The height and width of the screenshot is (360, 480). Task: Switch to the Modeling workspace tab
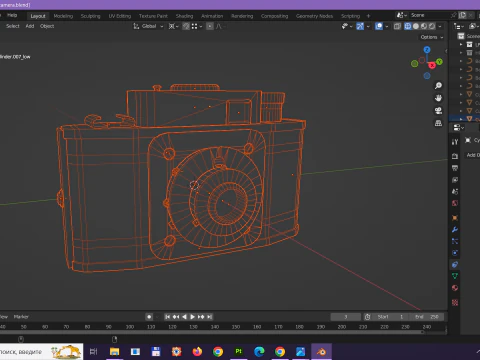click(63, 16)
